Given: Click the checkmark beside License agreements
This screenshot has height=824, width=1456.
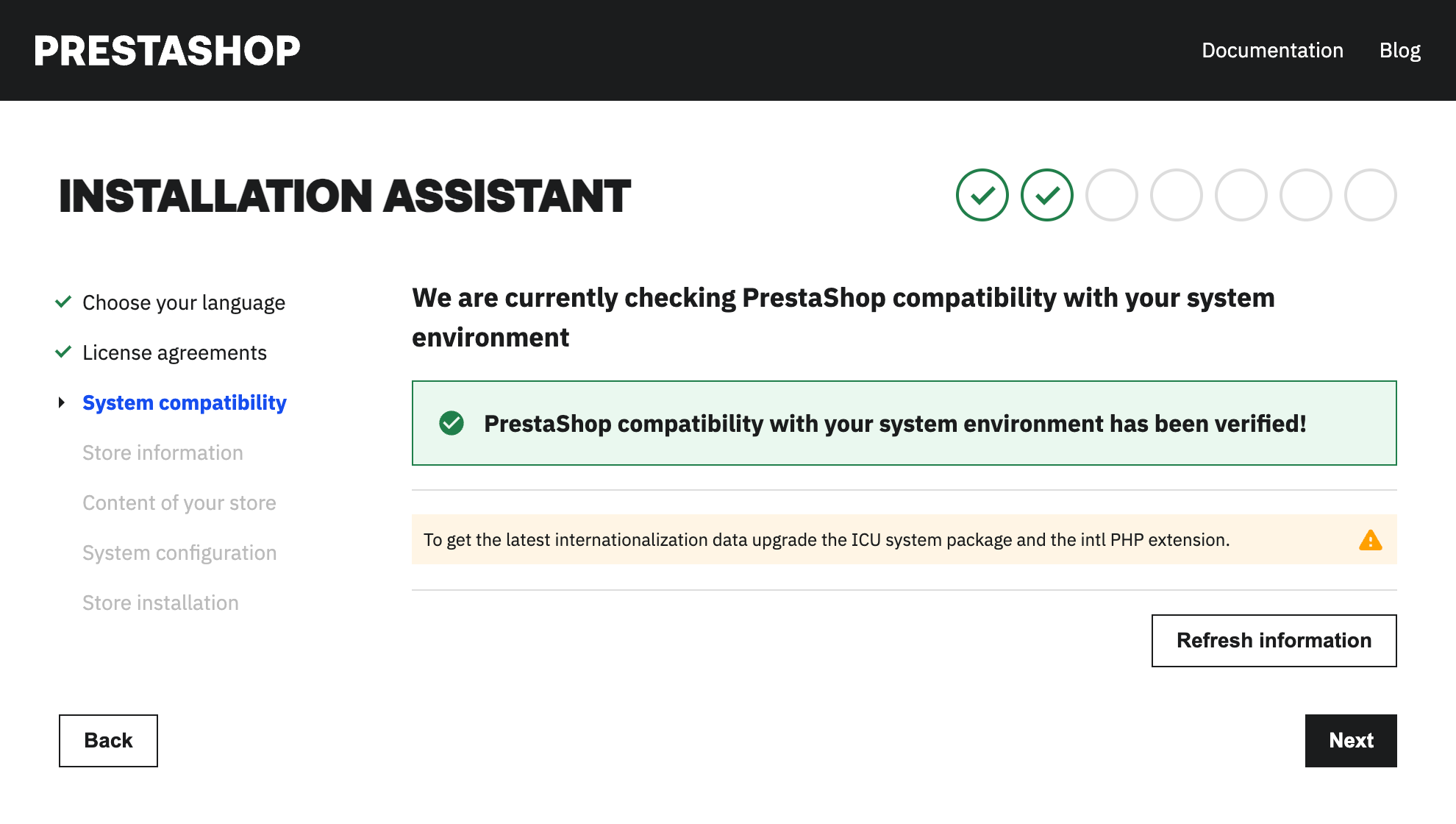Looking at the screenshot, I should (63, 352).
